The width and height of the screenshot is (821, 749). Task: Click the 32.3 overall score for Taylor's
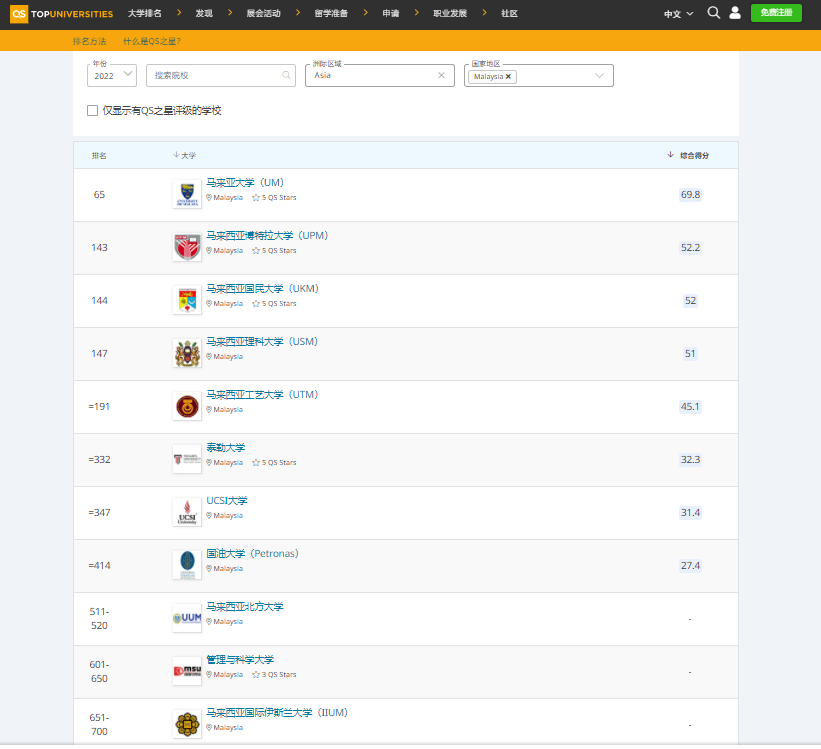tap(690, 459)
